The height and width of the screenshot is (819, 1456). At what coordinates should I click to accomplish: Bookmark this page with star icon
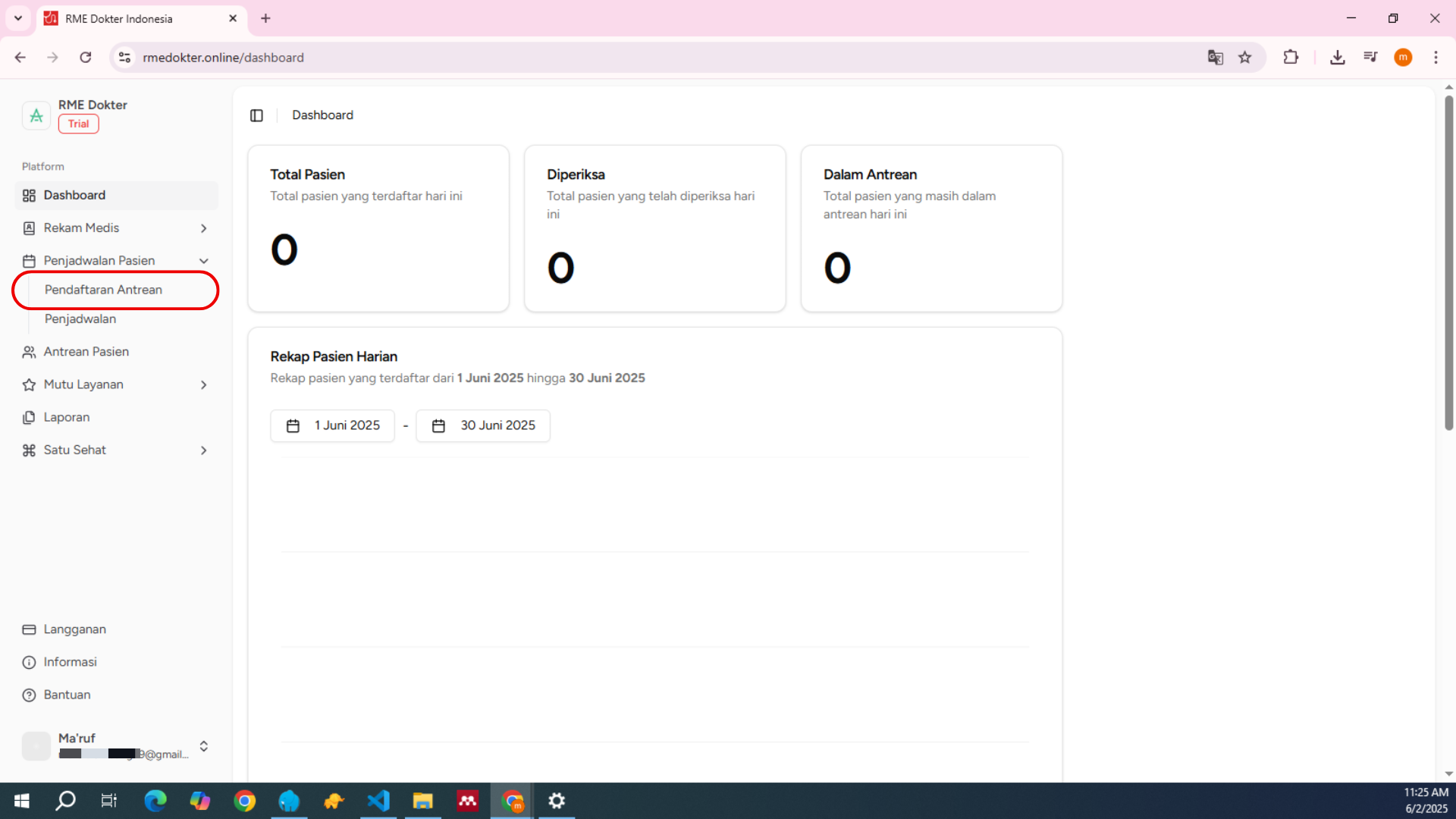pos(1245,58)
